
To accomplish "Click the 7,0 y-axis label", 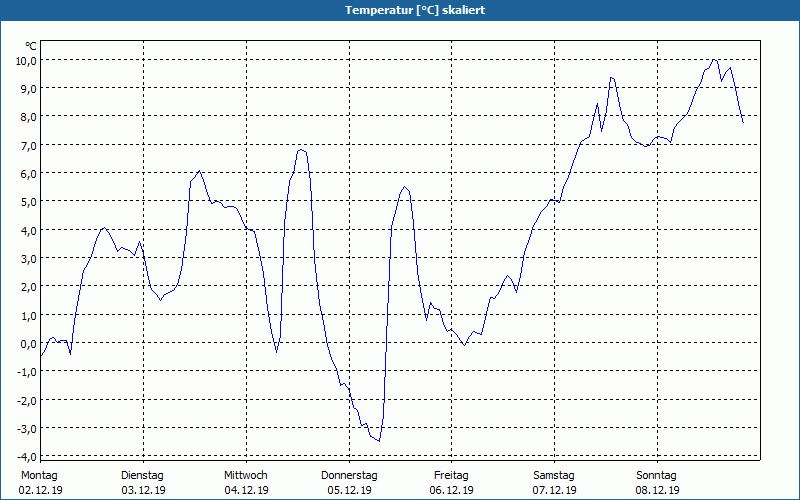I will [x=29, y=145].
